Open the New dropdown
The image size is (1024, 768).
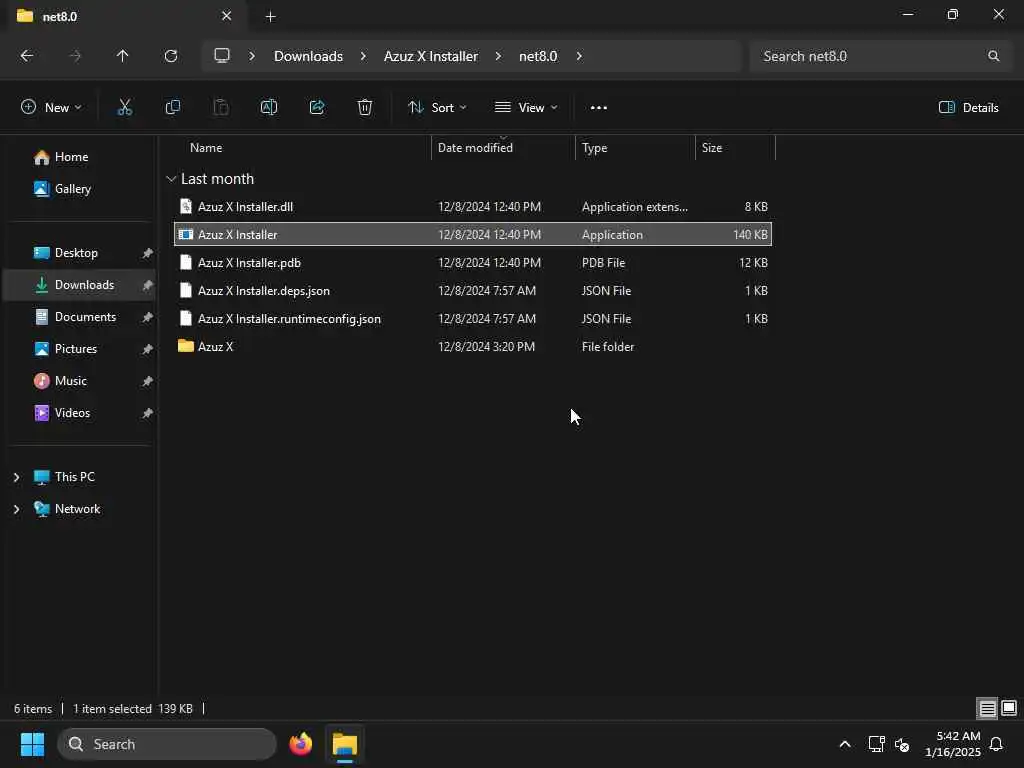pos(51,108)
